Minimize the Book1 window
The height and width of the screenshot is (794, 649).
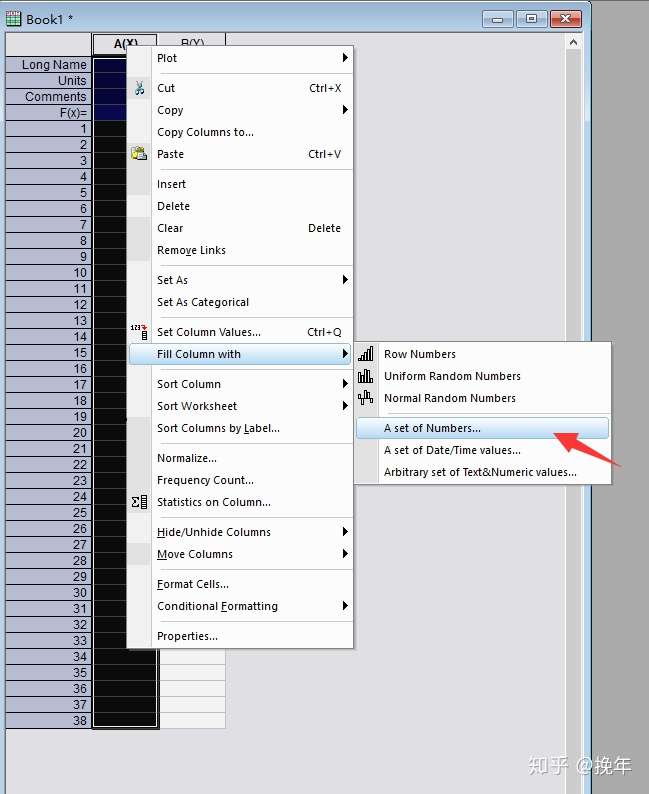pyautogui.click(x=498, y=19)
